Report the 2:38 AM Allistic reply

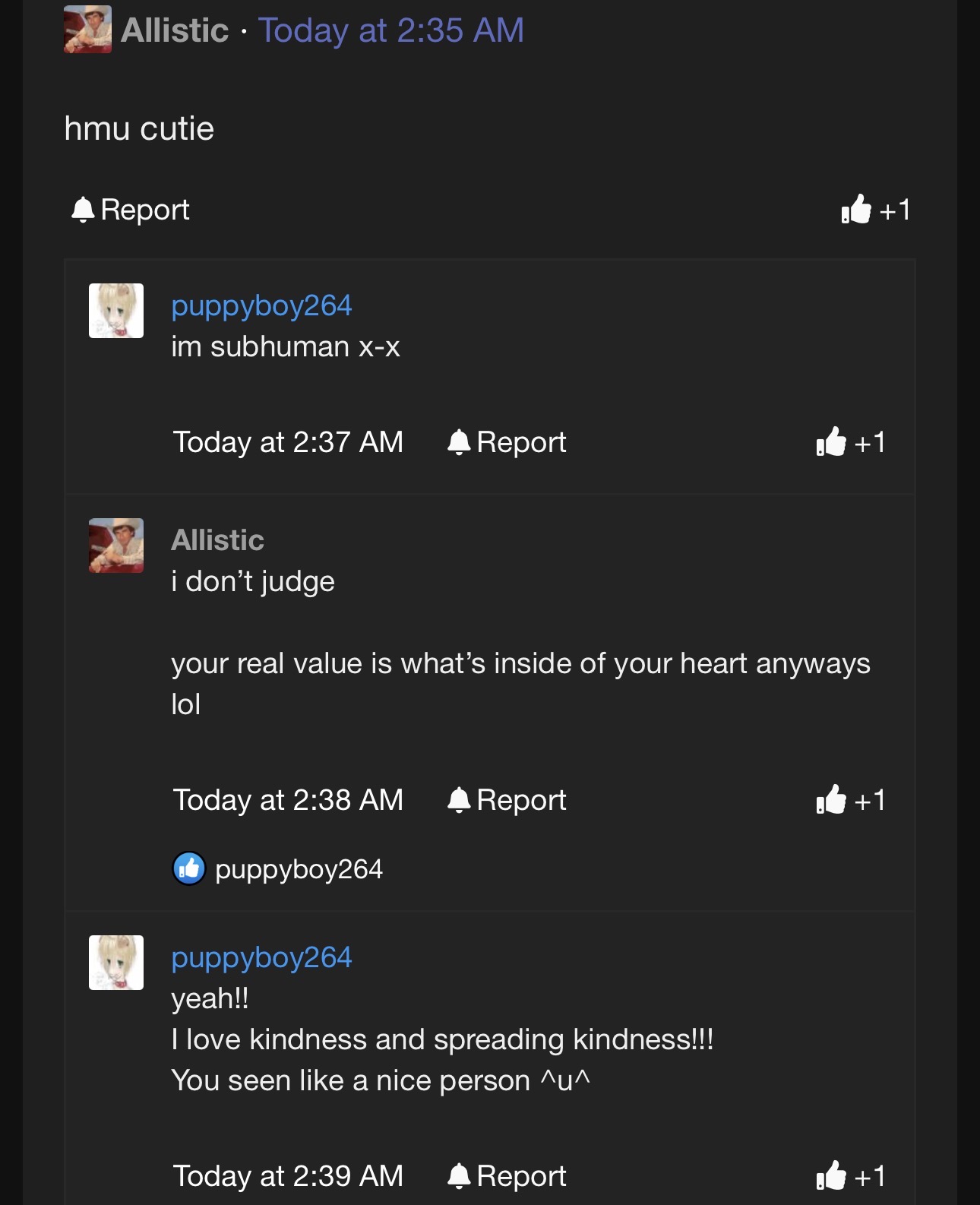507,800
